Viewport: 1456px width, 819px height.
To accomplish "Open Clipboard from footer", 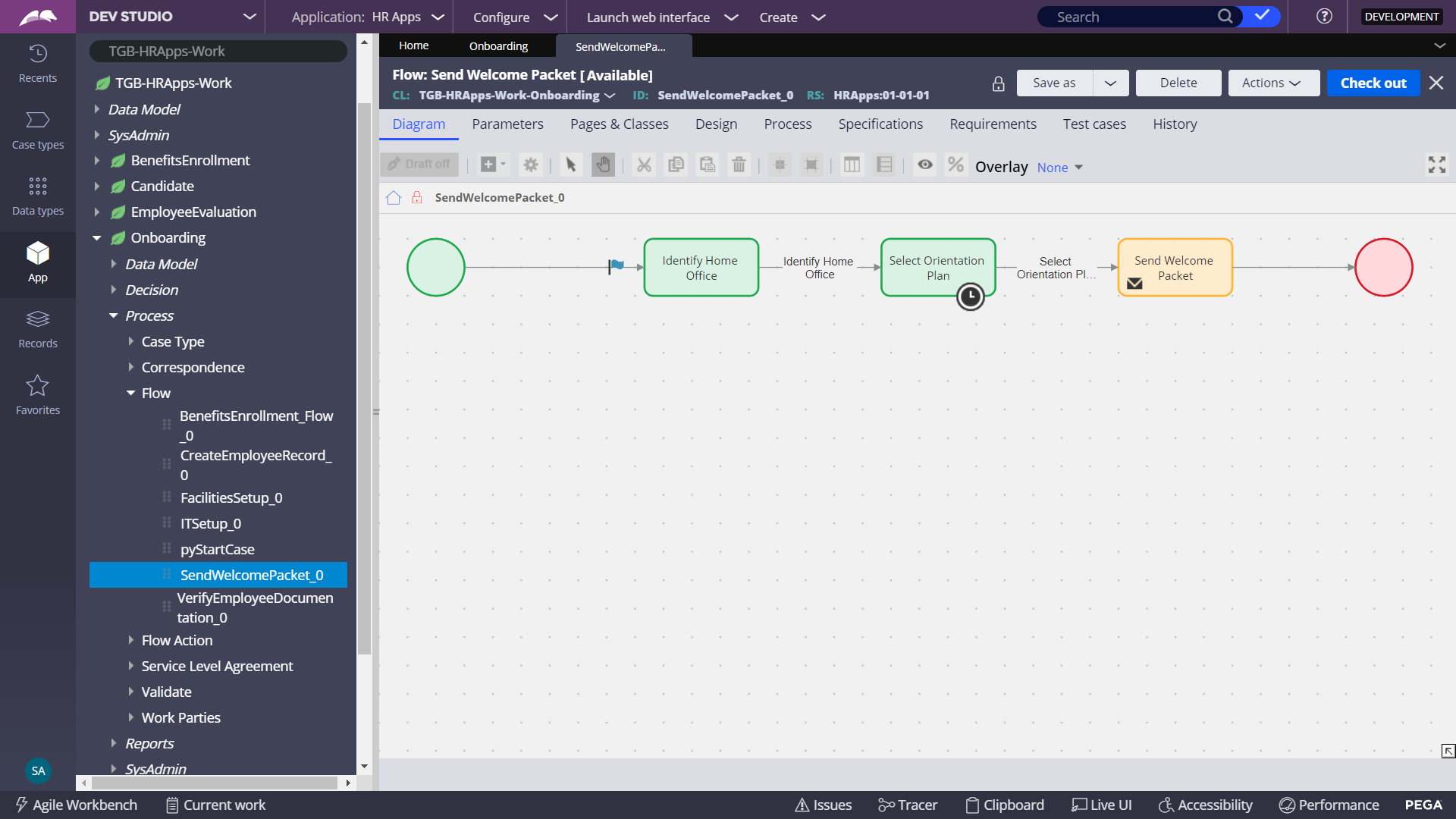I will 1005,805.
